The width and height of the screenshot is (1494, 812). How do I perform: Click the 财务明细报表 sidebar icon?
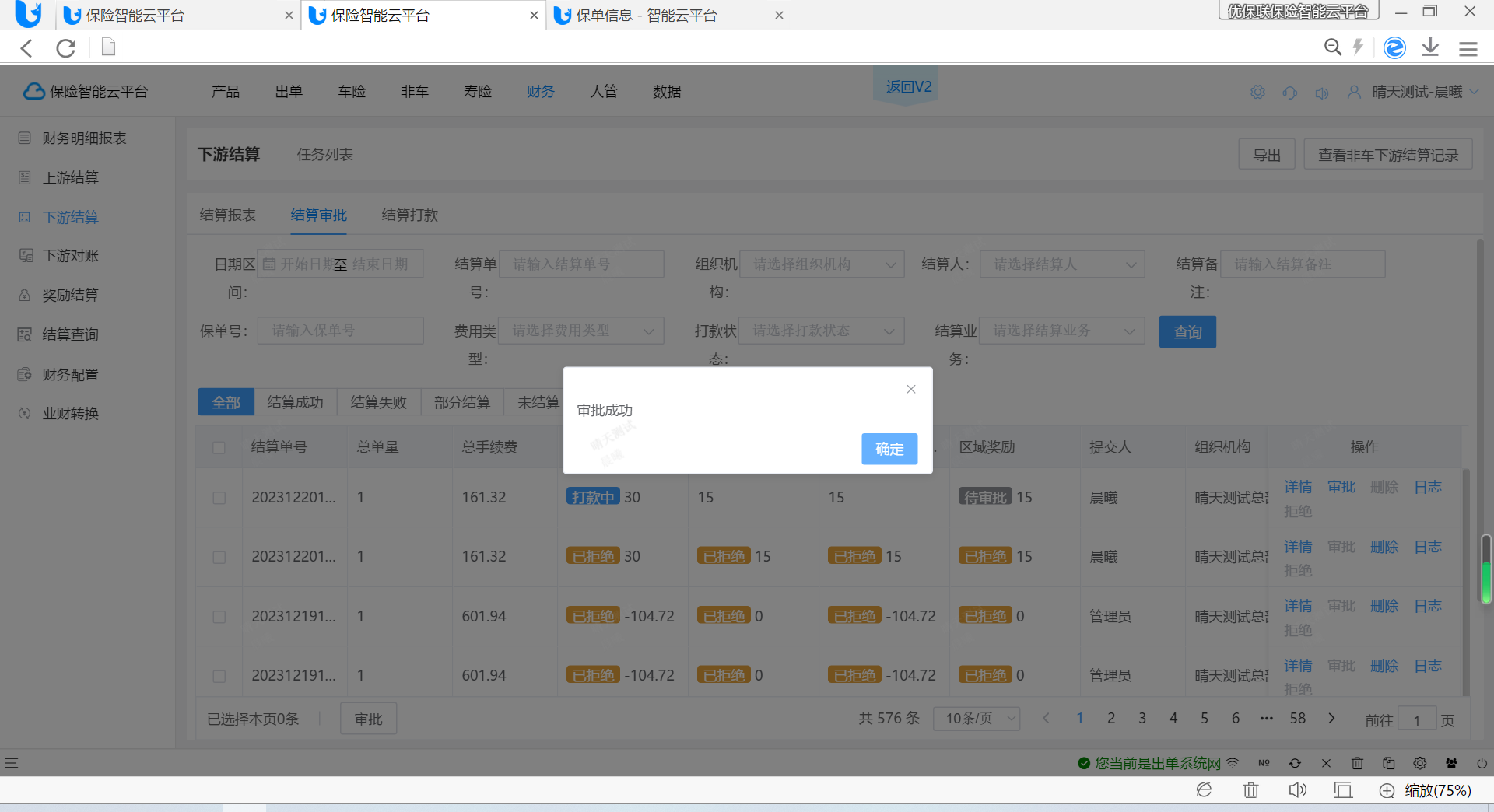coord(25,138)
